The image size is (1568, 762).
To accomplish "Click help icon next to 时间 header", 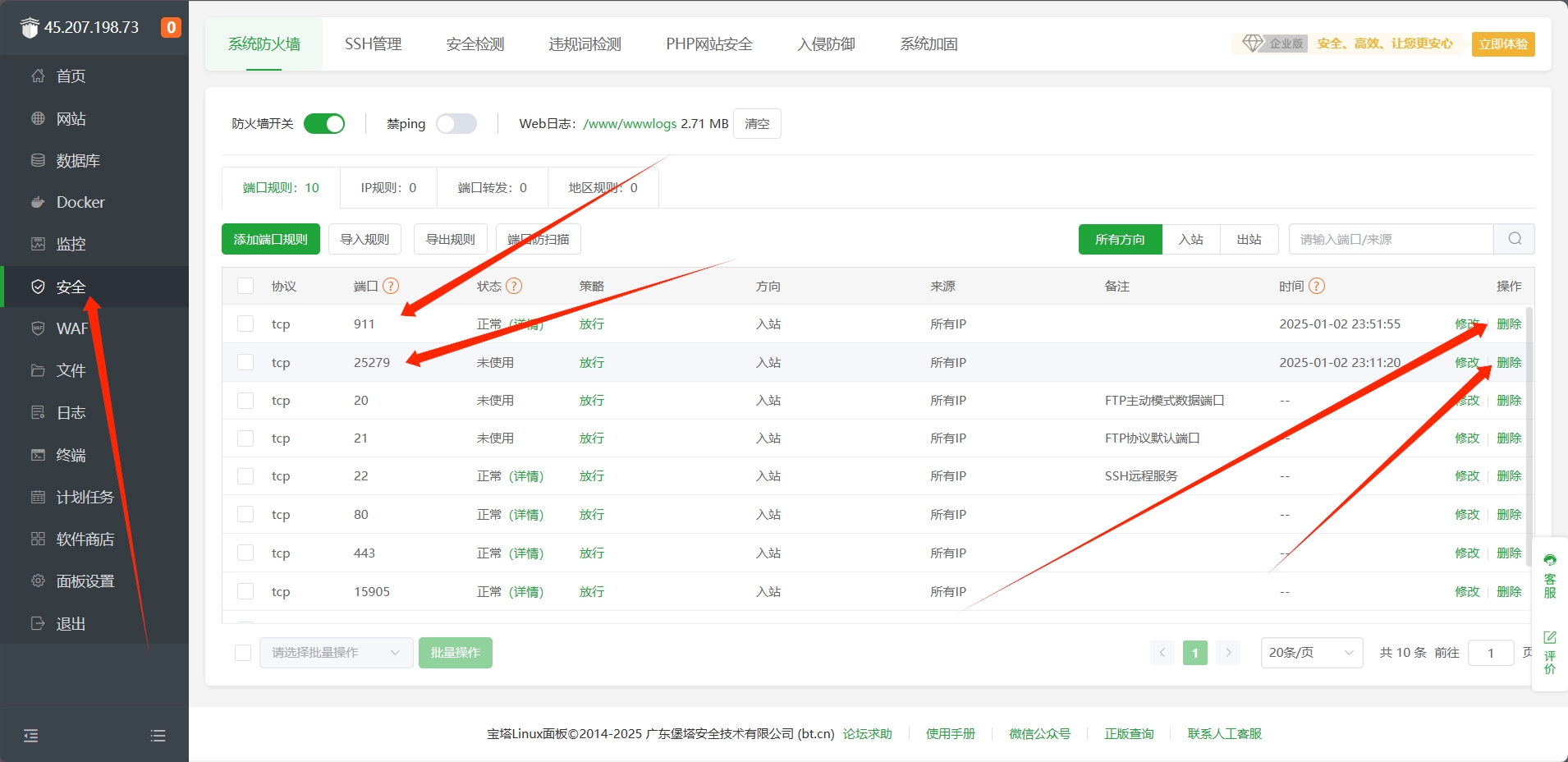I will [x=1317, y=286].
